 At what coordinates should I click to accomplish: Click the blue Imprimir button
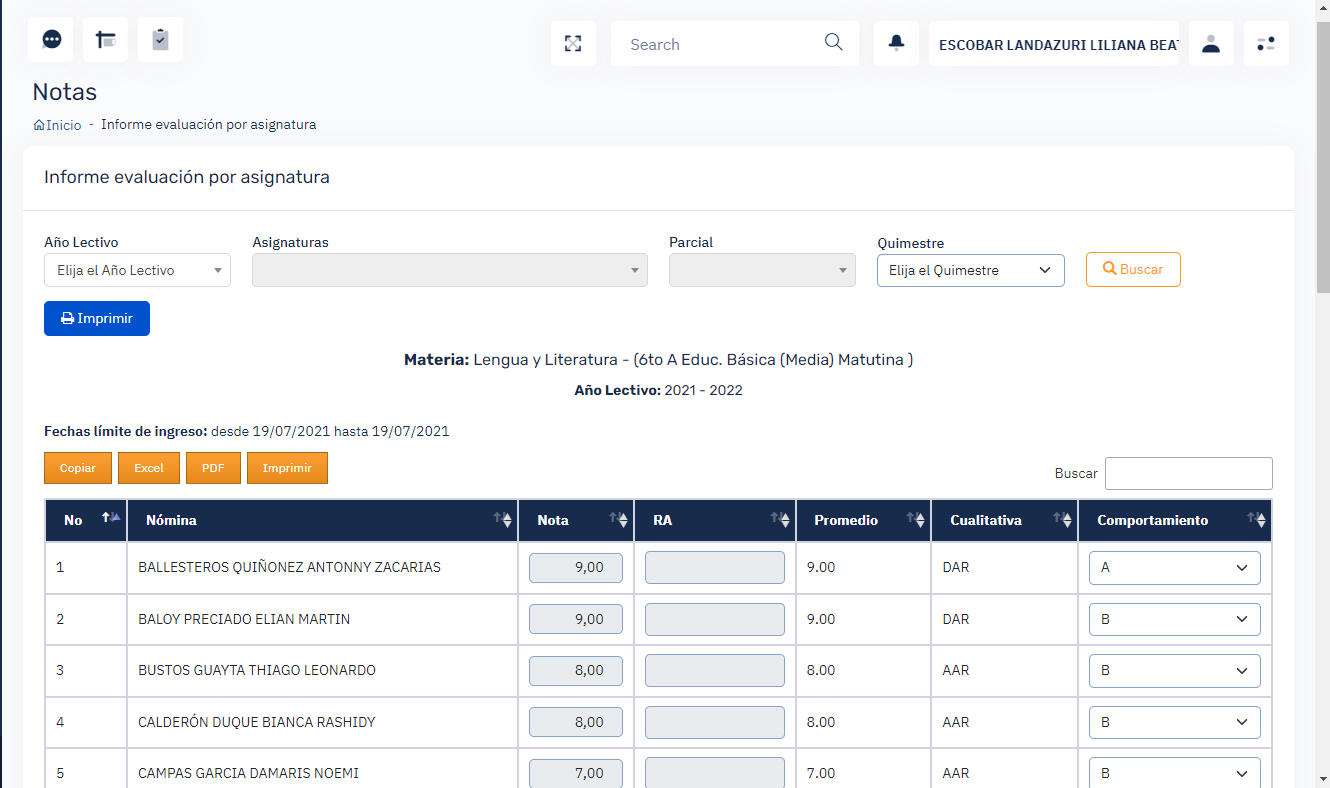click(x=97, y=318)
